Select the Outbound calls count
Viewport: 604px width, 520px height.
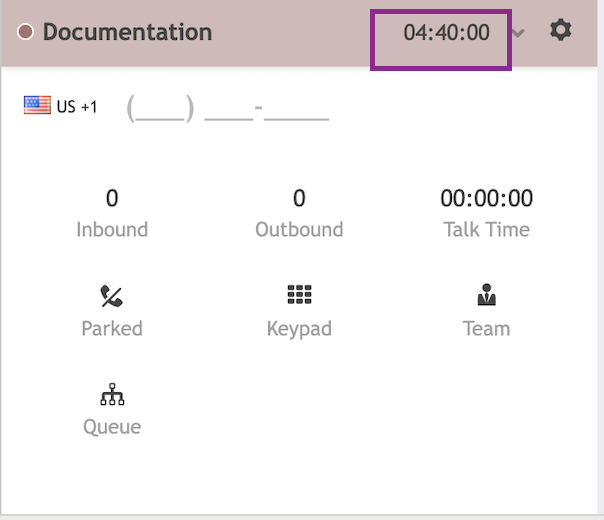coord(299,198)
